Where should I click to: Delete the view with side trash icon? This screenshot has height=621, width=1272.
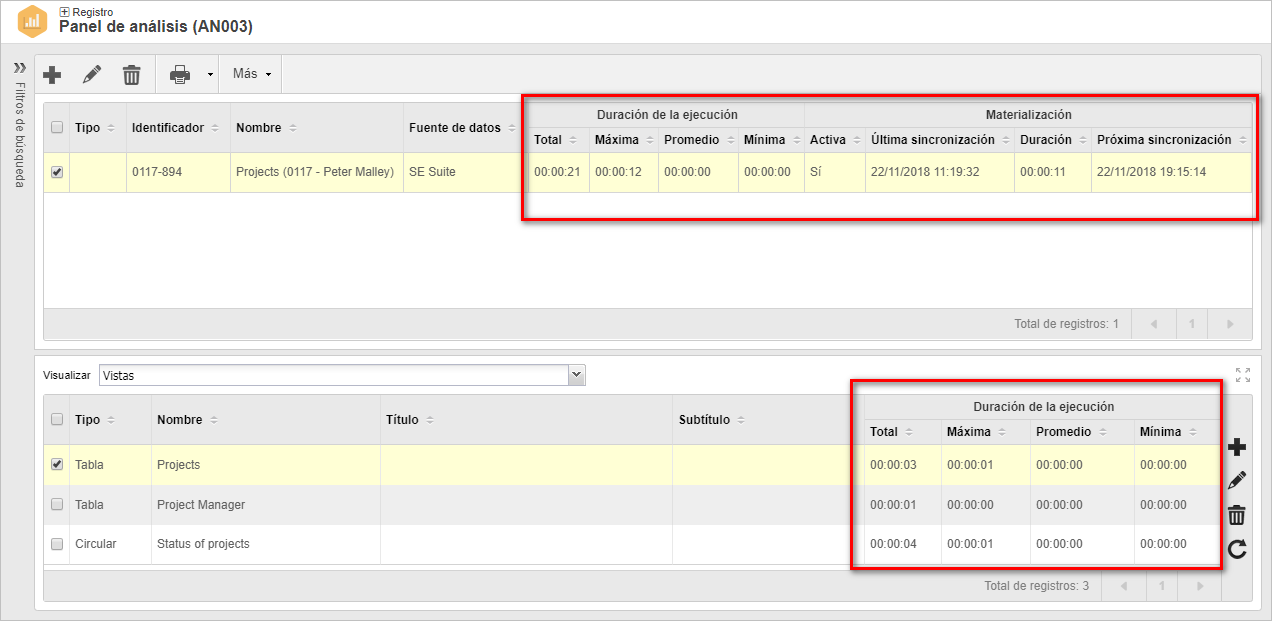tap(1237, 515)
